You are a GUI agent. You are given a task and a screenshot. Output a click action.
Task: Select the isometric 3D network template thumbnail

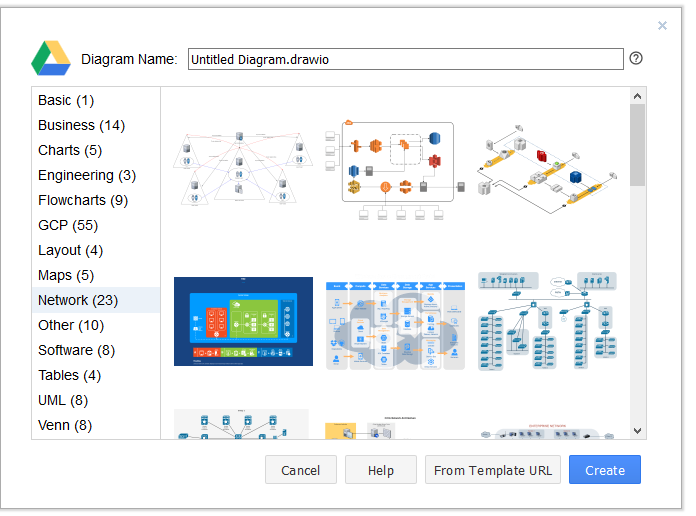pos(547,169)
